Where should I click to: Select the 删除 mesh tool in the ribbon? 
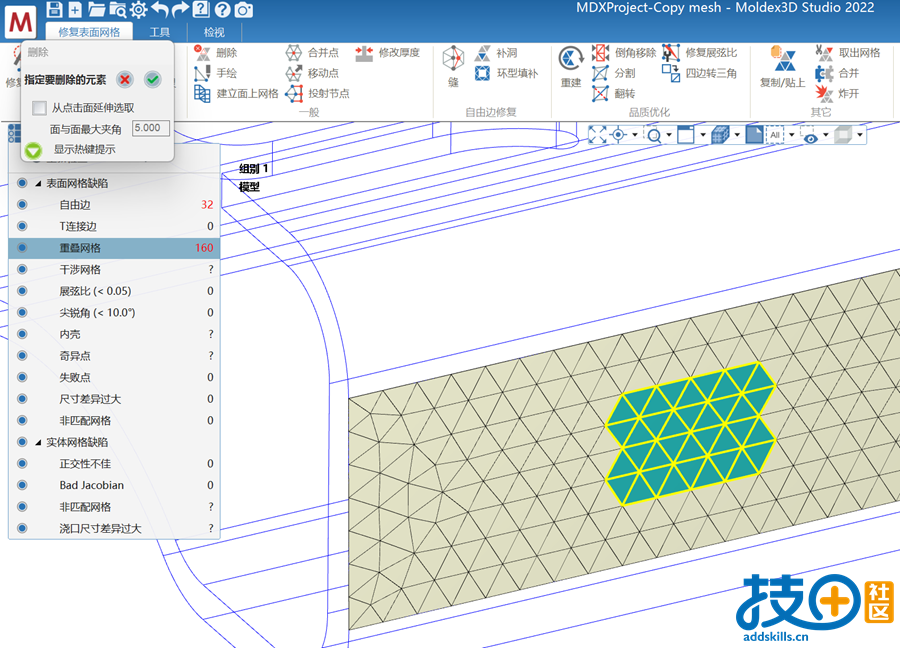coord(215,53)
